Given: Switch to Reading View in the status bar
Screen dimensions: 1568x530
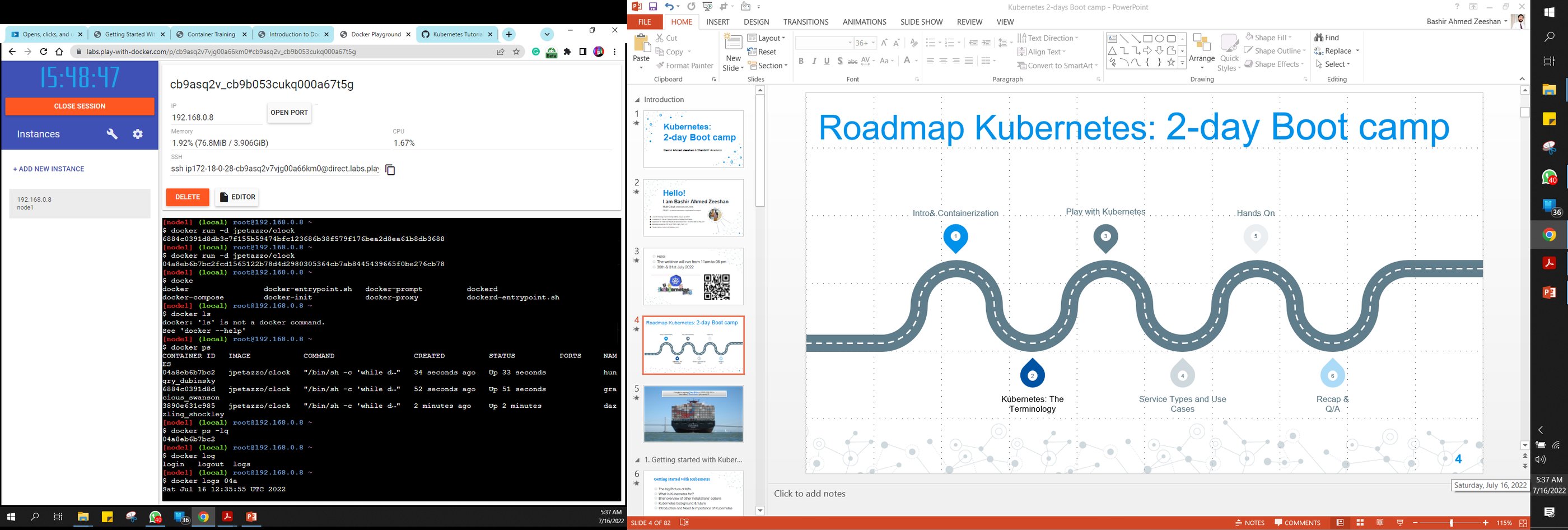Looking at the screenshot, I should [1380, 523].
